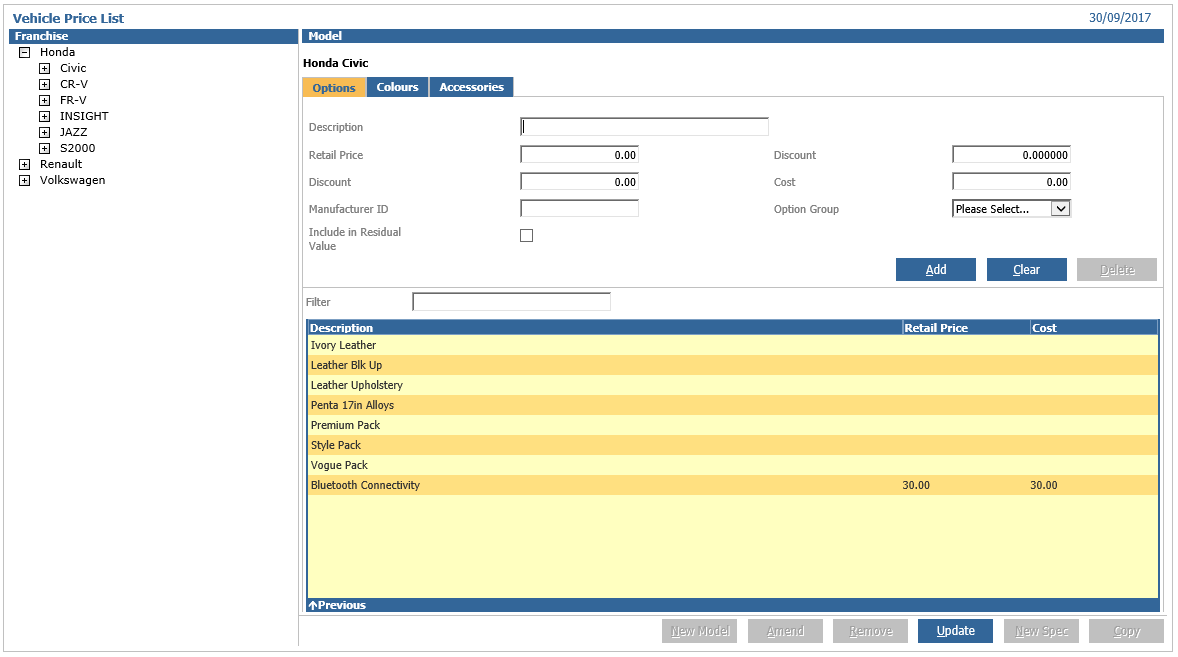Click the Remove button
Viewport: 1178px width, 657px height.
[871, 631]
